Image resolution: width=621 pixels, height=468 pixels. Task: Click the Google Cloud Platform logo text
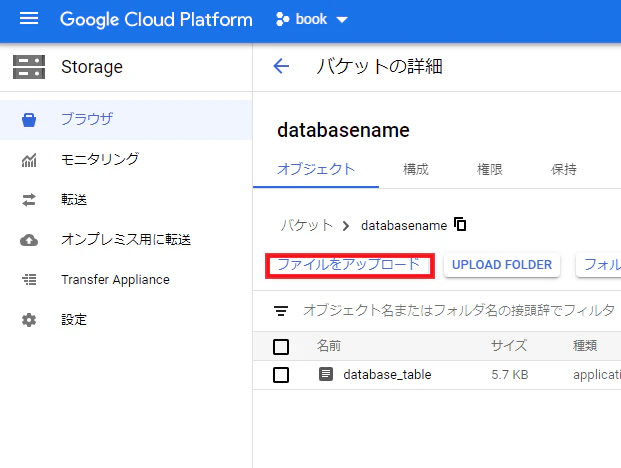pos(156,19)
